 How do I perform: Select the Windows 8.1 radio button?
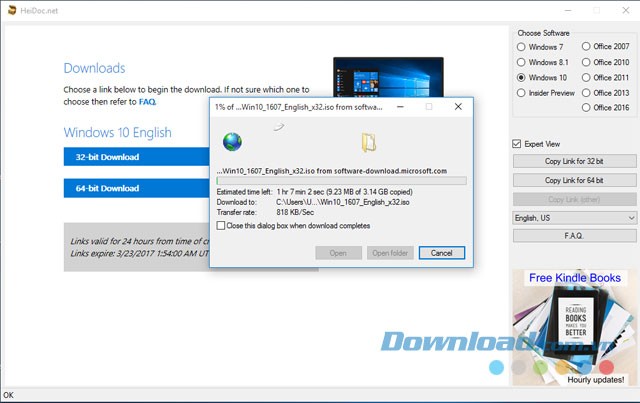(521, 62)
